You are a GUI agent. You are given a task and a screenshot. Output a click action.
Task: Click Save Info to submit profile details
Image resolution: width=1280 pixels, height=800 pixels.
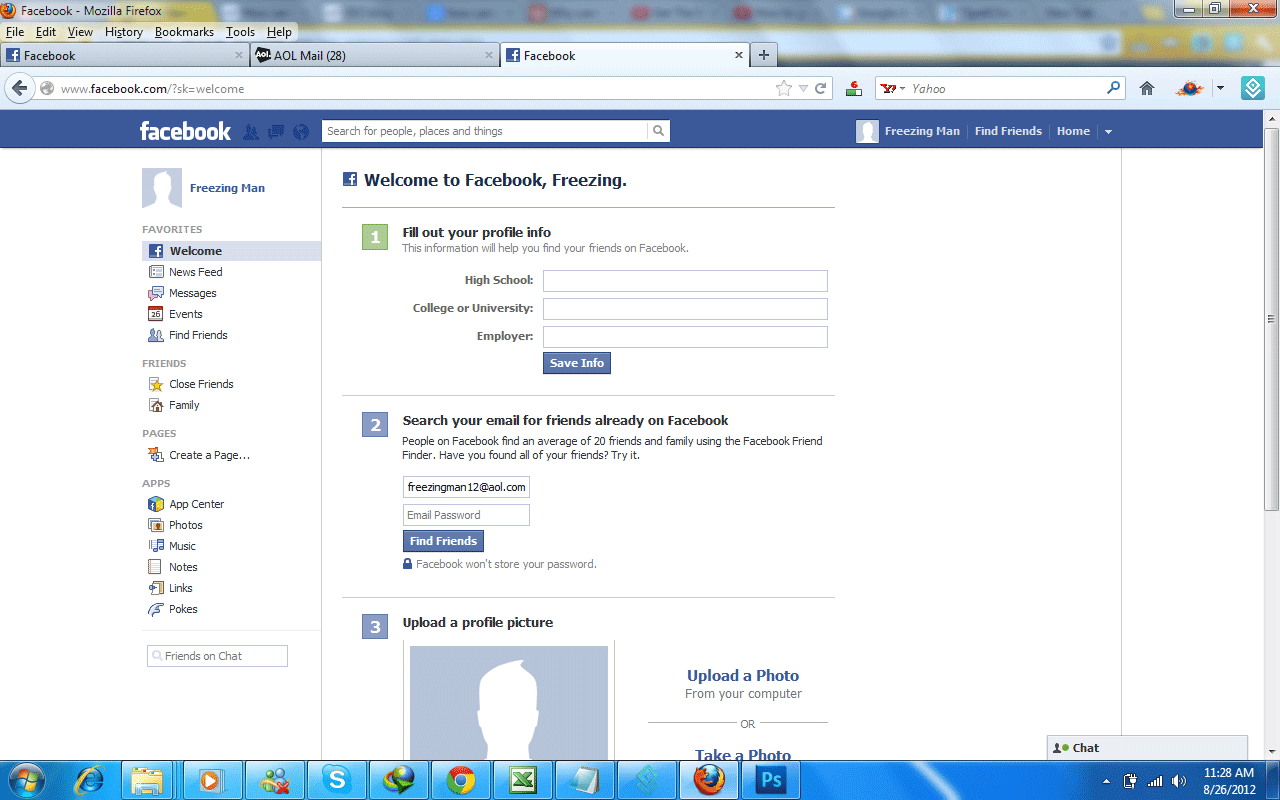pyautogui.click(x=576, y=363)
